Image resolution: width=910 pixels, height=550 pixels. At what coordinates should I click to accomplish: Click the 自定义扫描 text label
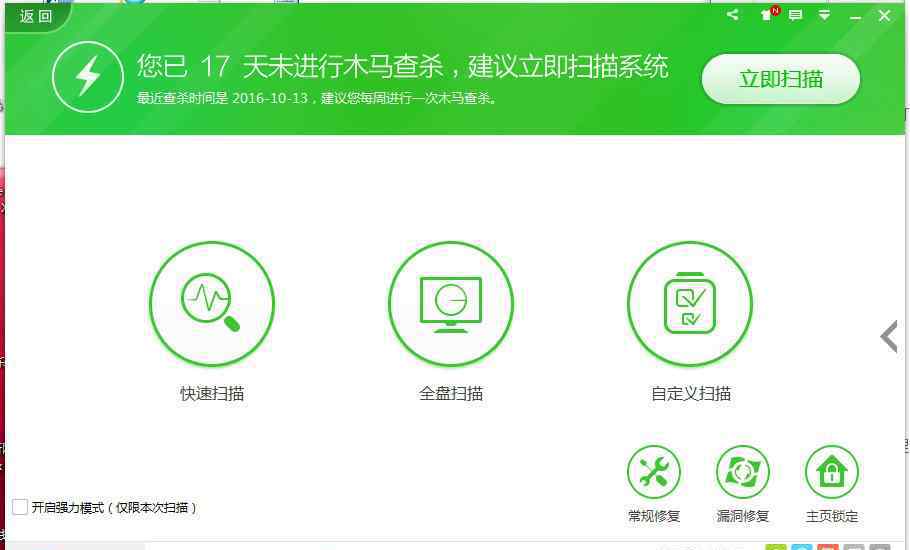690,394
